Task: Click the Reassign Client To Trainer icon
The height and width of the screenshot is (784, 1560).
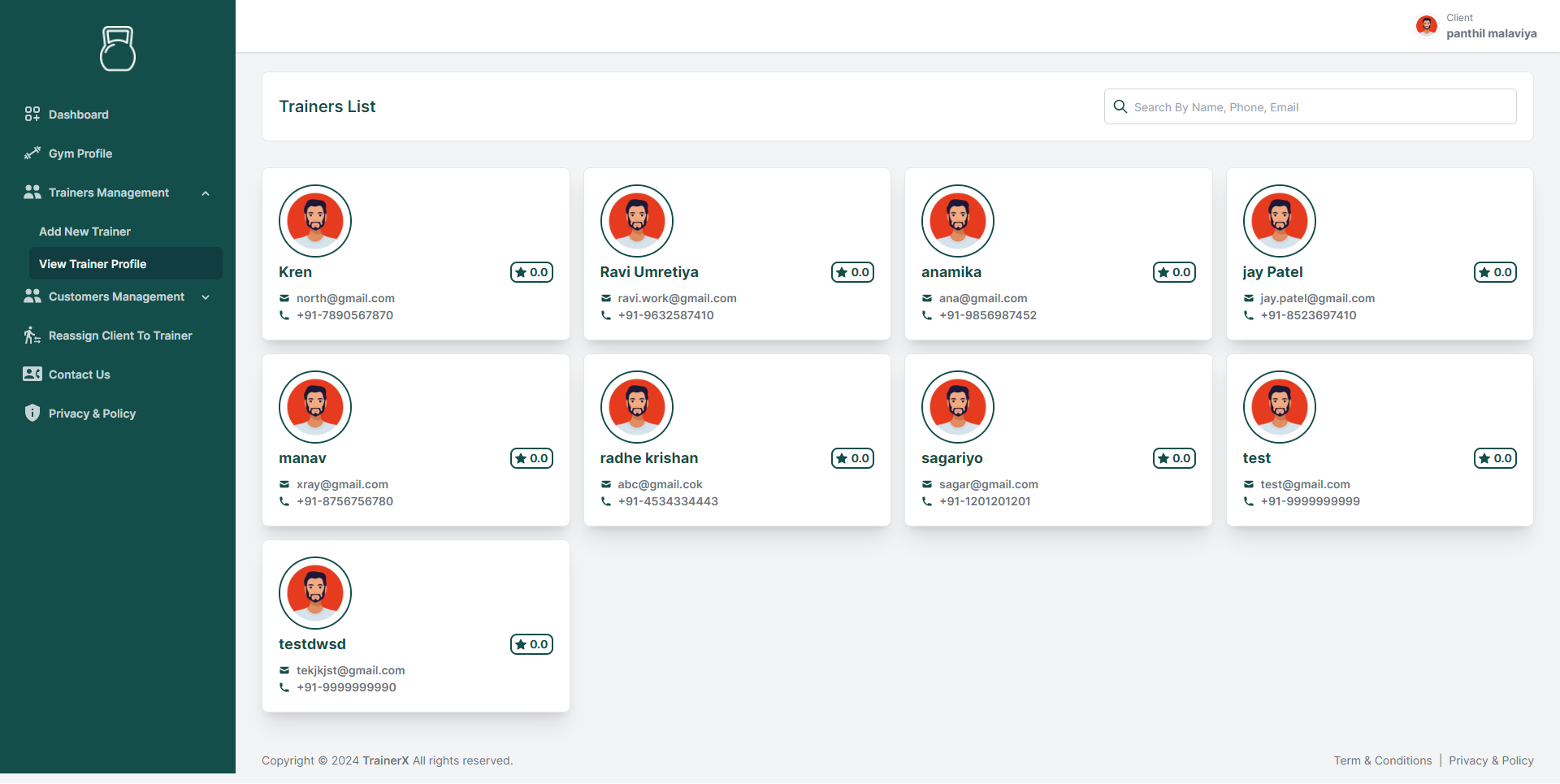Action: [32, 336]
